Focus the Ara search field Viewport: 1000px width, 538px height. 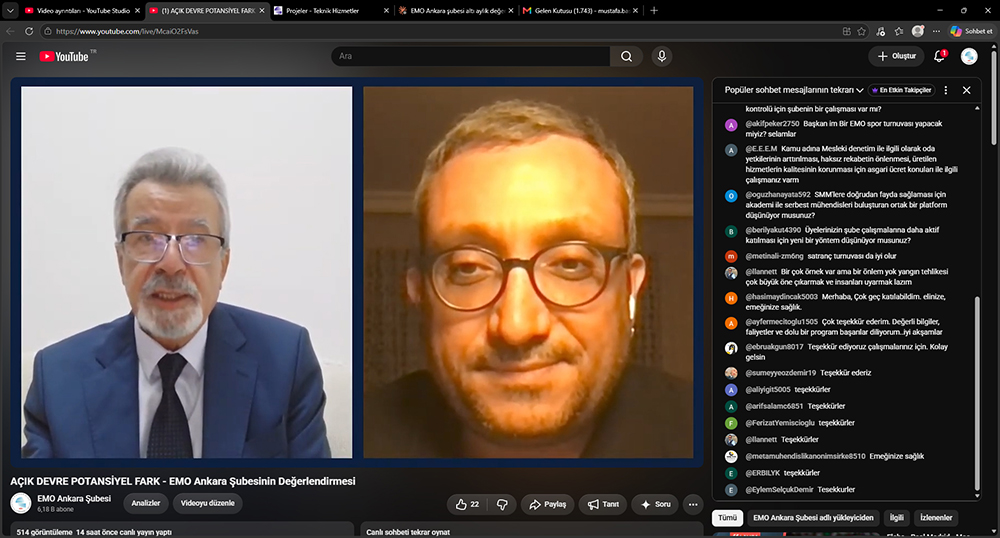[x=471, y=56]
